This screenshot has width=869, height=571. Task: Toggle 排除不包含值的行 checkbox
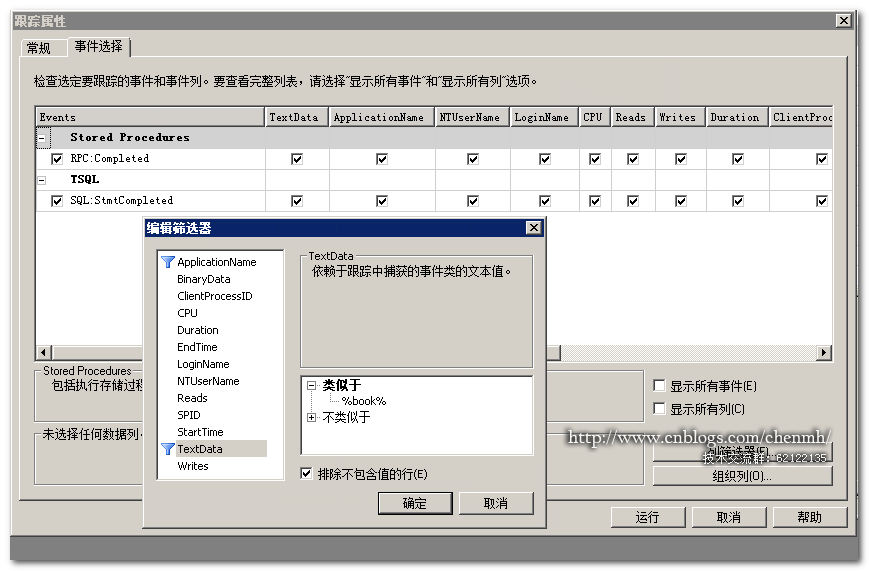pyautogui.click(x=306, y=473)
